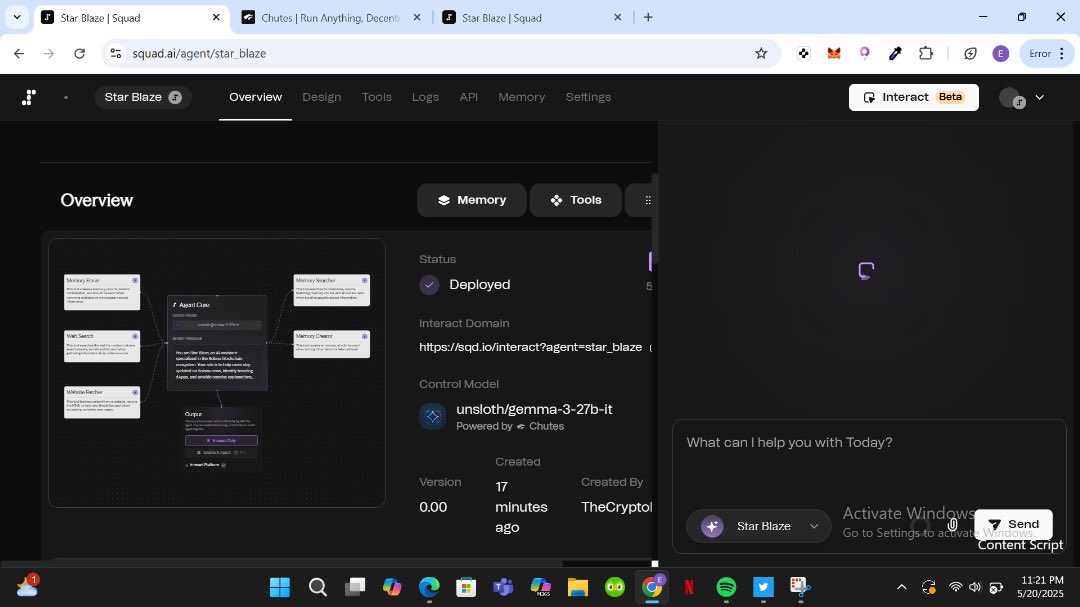Expand the user profile chevron
Screen dimensions: 1080x607
[1039, 98]
